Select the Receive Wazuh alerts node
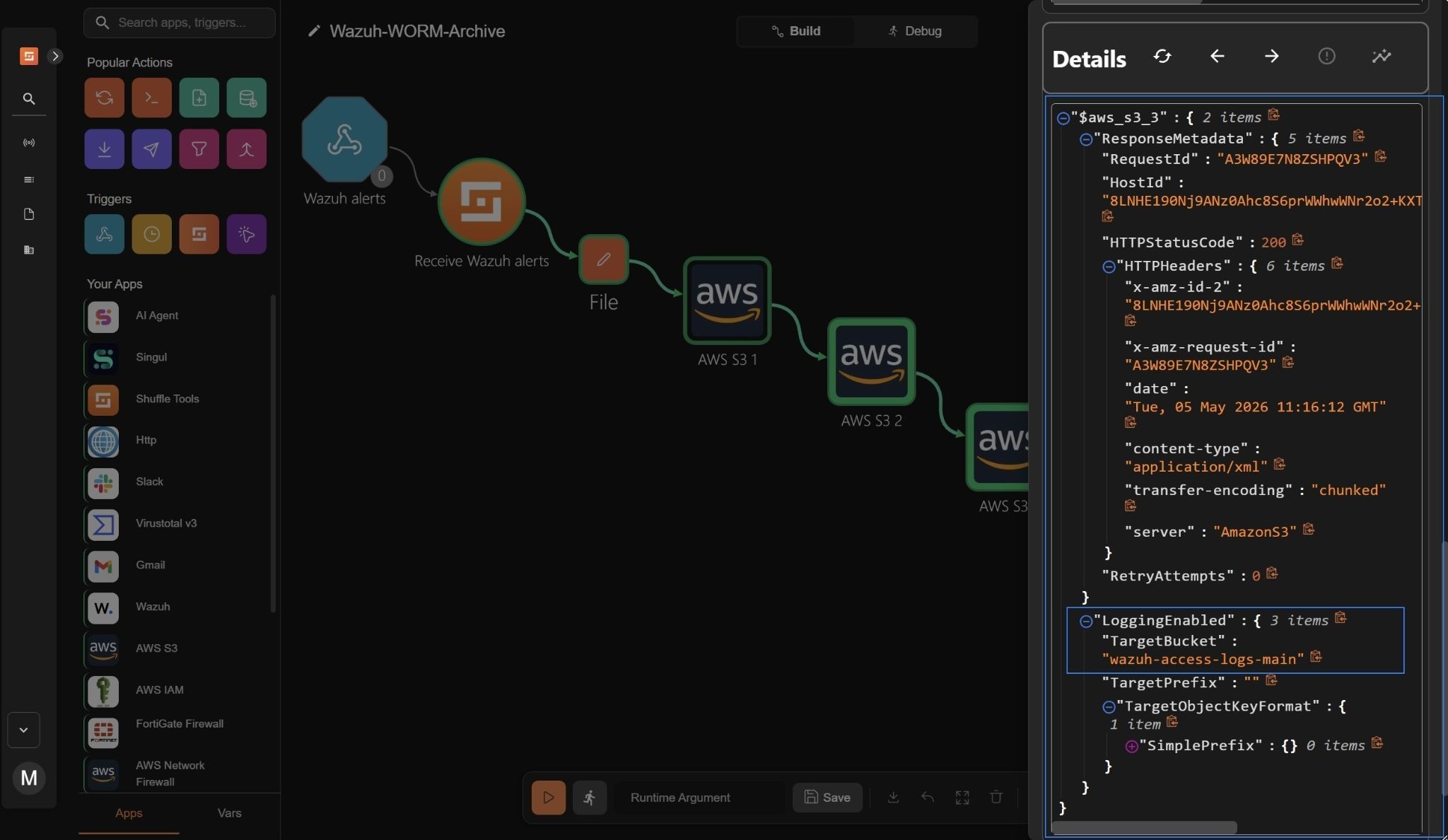The width and height of the screenshot is (1448, 840). [x=481, y=202]
